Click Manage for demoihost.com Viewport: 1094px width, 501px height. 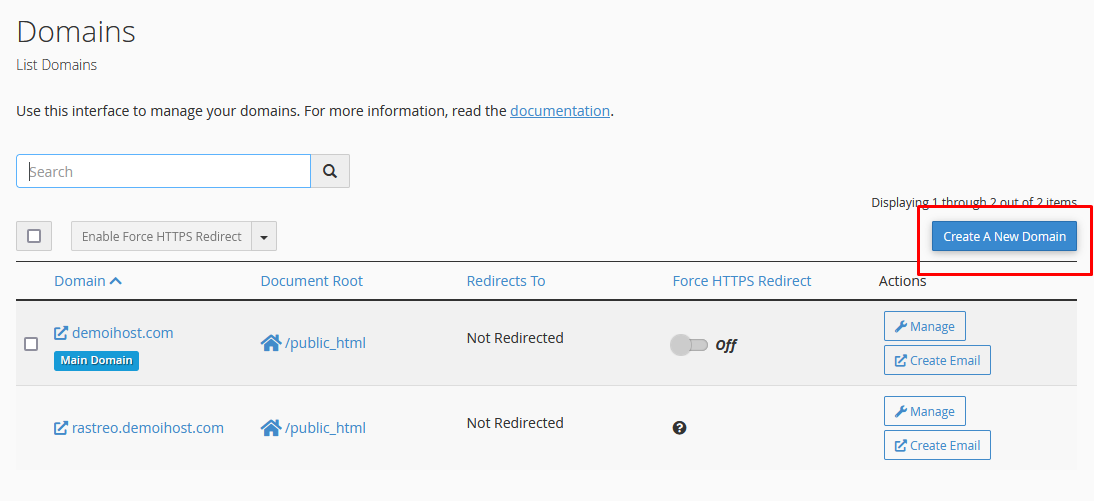(925, 326)
